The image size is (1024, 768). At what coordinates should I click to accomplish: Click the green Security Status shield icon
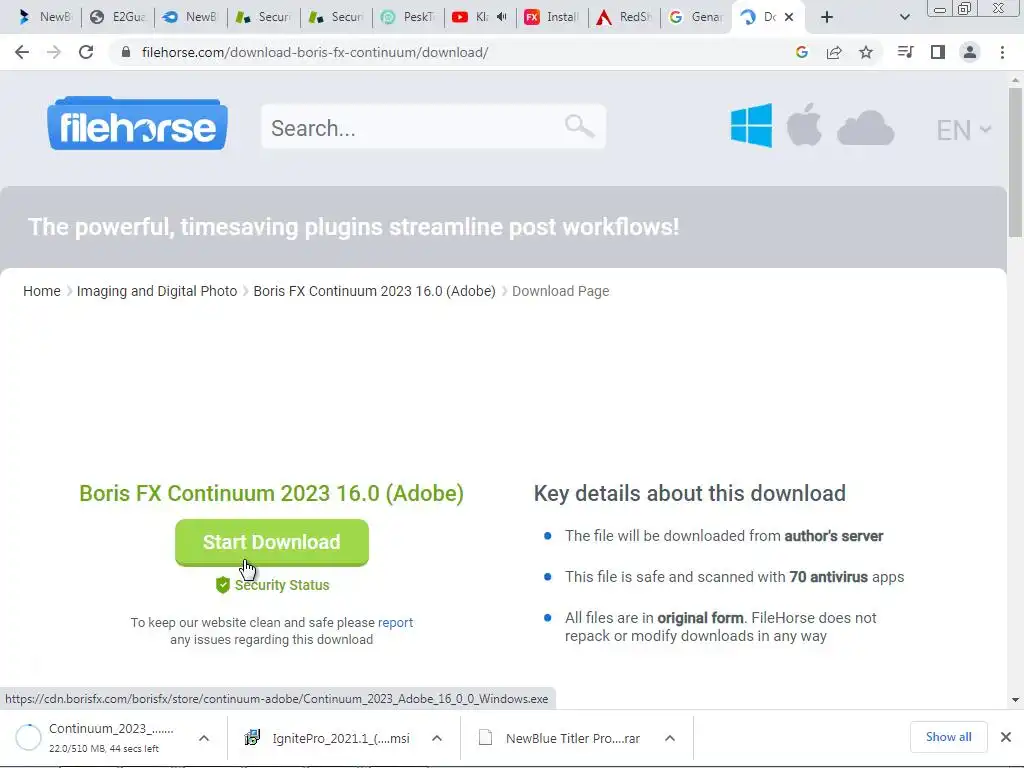point(223,585)
